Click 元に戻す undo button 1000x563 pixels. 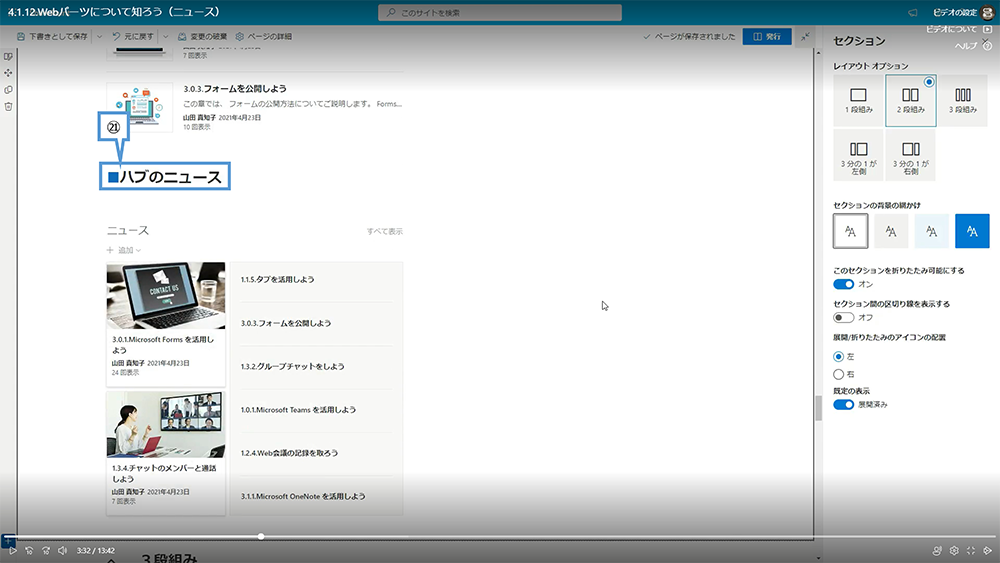click(x=133, y=36)
